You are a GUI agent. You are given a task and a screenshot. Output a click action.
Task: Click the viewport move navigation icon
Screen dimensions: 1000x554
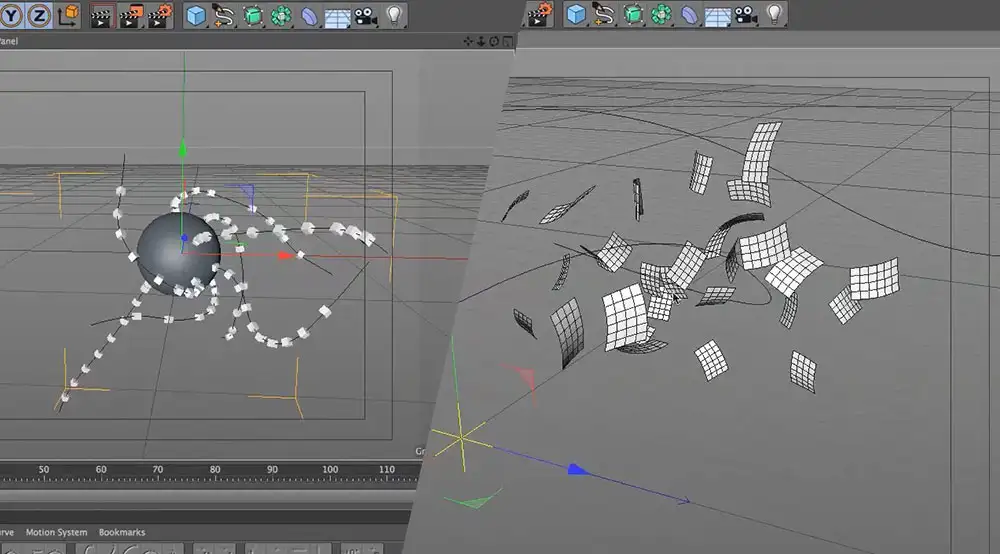tap(468, 41)
